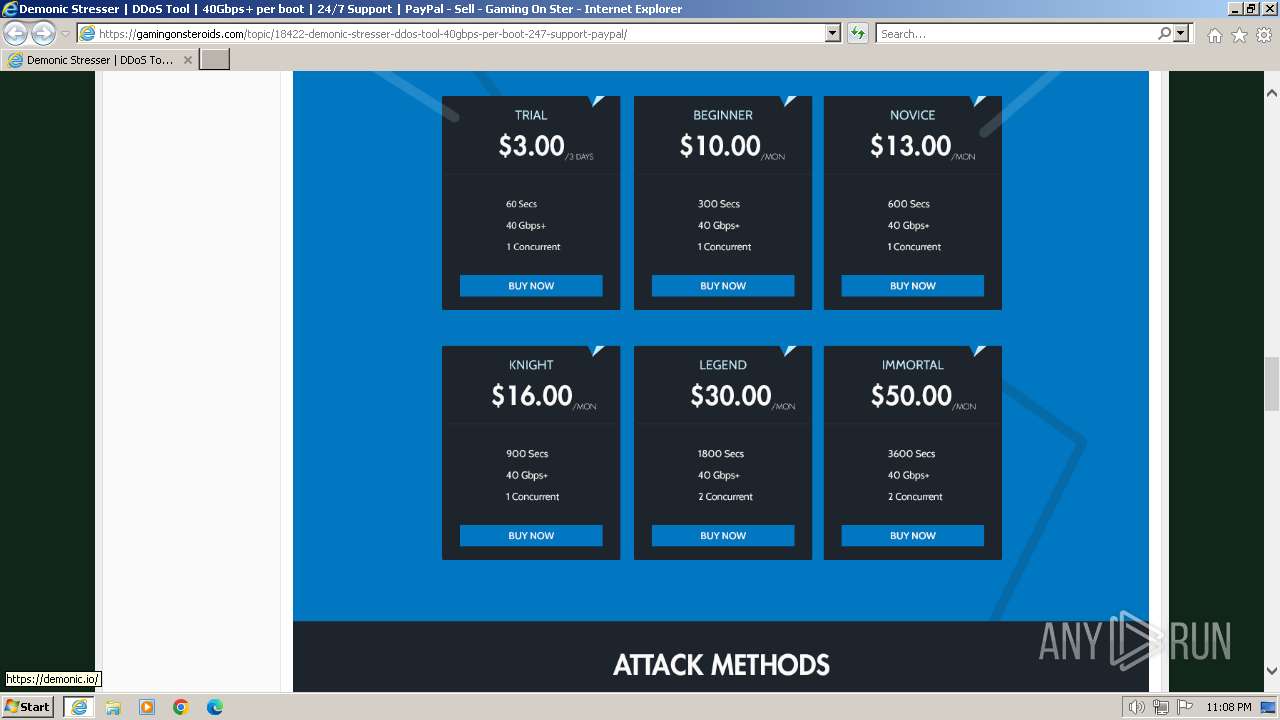
Task: Select the '1800 Secs' text
Action: pyautogui.click(x=721, y=454)
